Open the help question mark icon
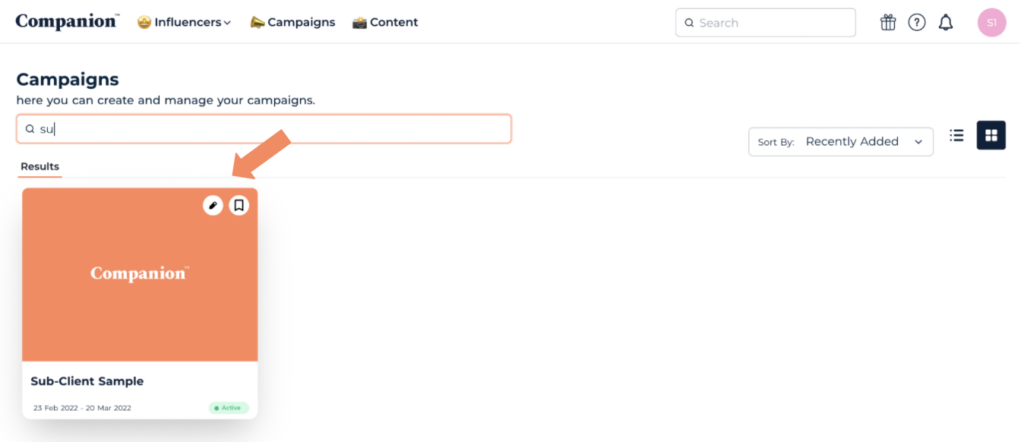 point(916,22)
